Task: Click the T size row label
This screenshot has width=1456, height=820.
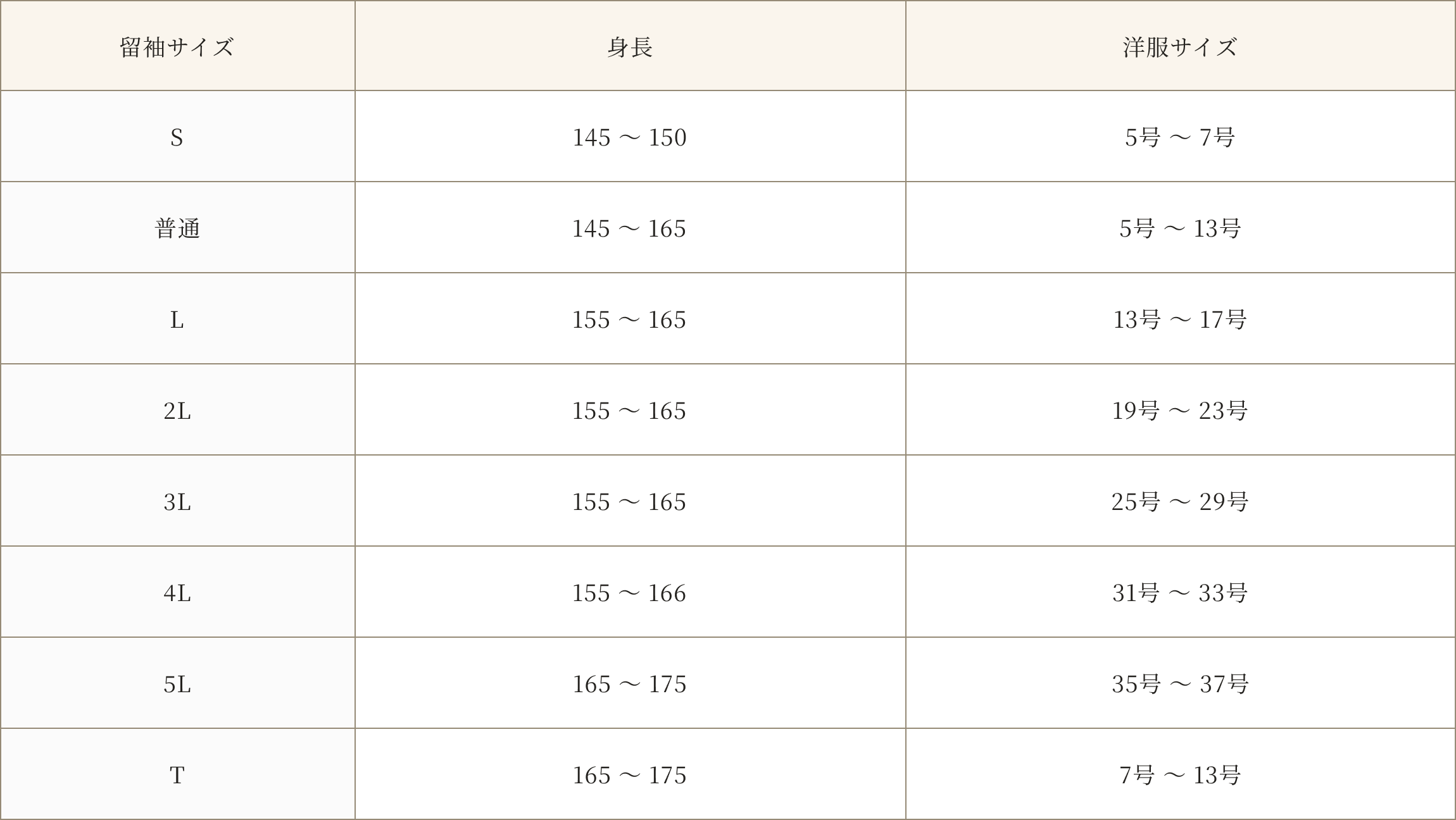Action: [x=178, y=774]
